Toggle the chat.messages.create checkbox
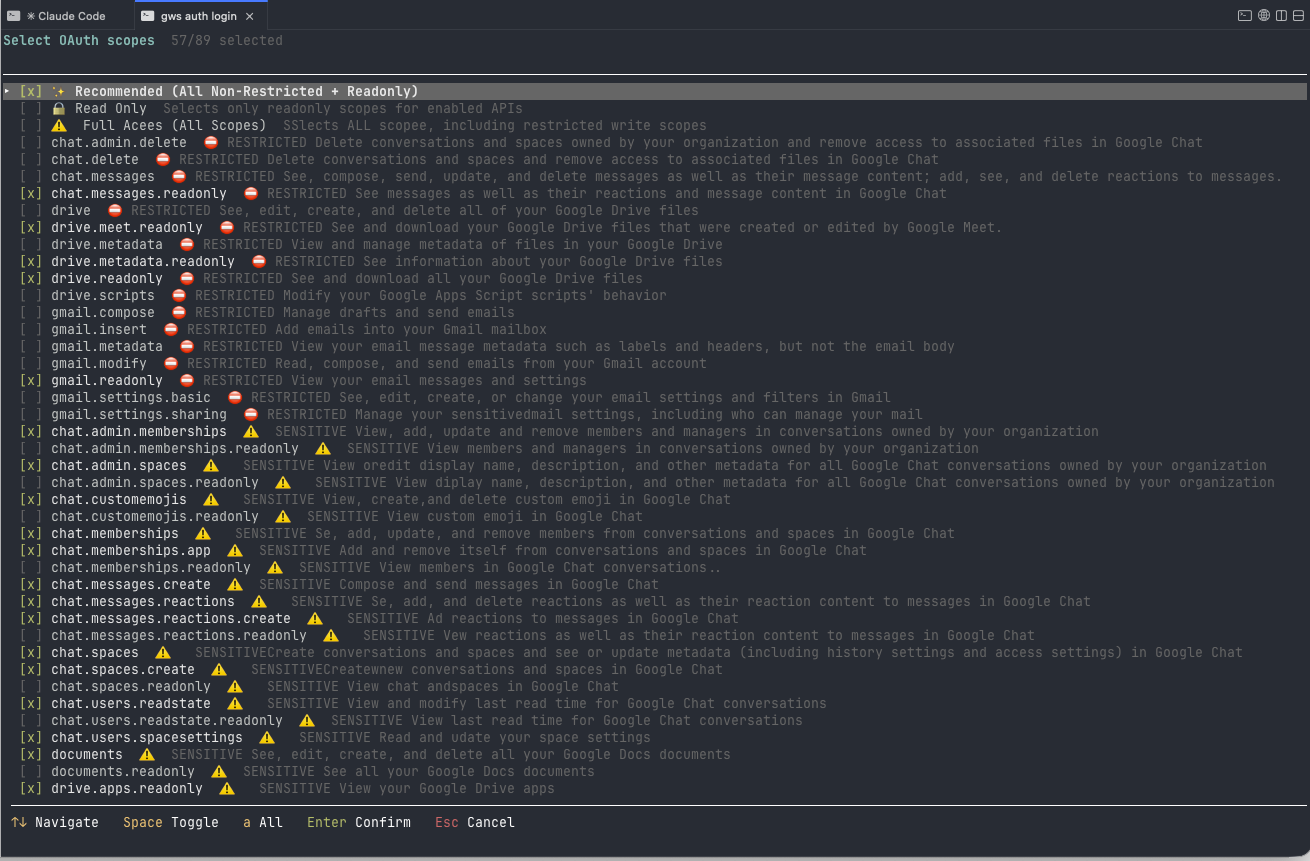 point(30,584)
